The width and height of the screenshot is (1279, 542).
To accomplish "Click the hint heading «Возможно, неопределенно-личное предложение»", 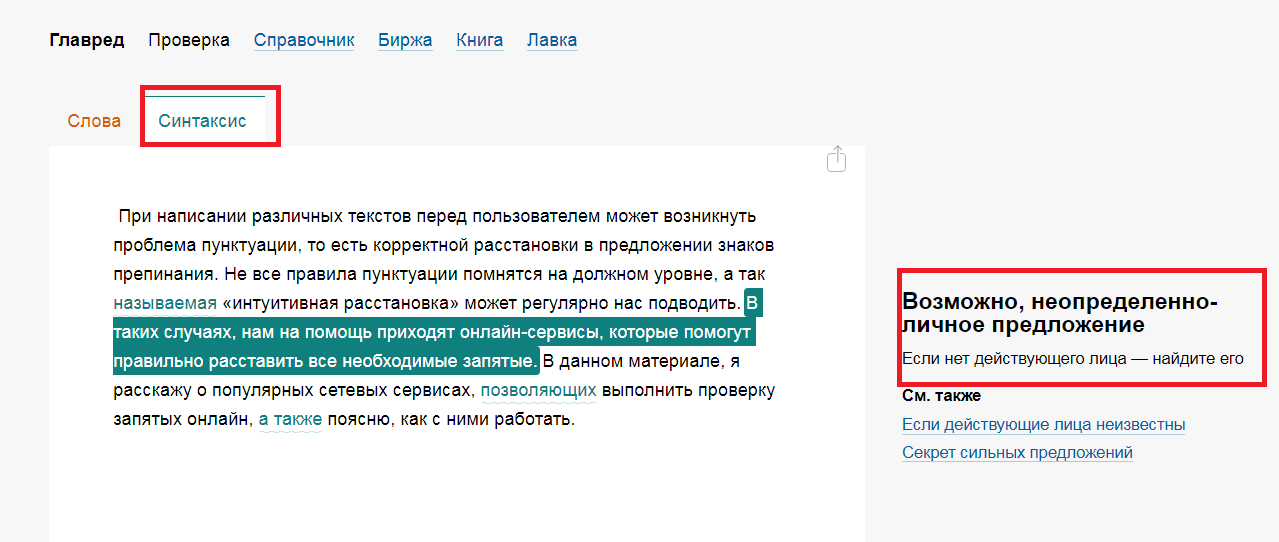I will point(1060,313).
